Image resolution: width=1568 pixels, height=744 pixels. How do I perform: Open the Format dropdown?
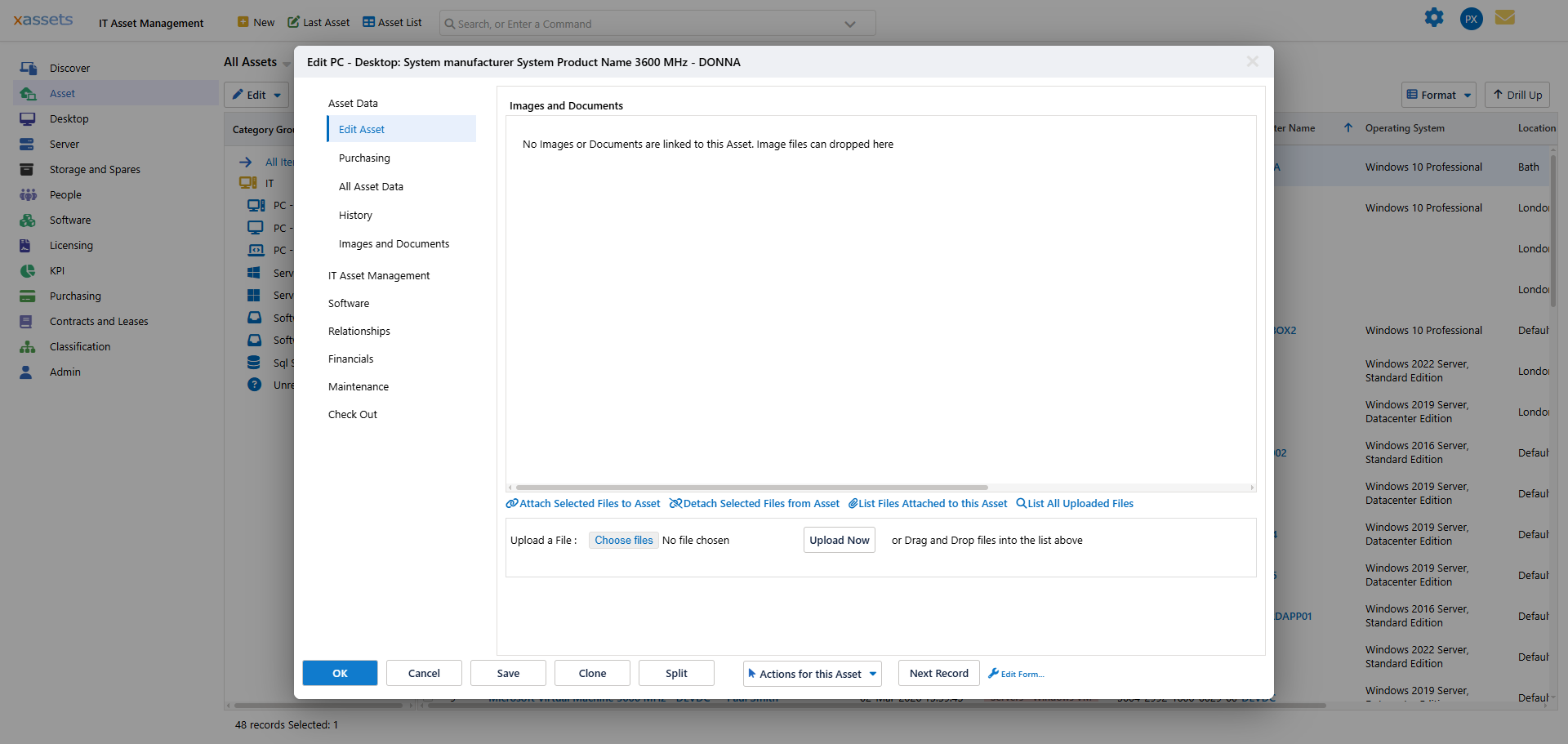pyautogui.click(x=1438, y=95)
